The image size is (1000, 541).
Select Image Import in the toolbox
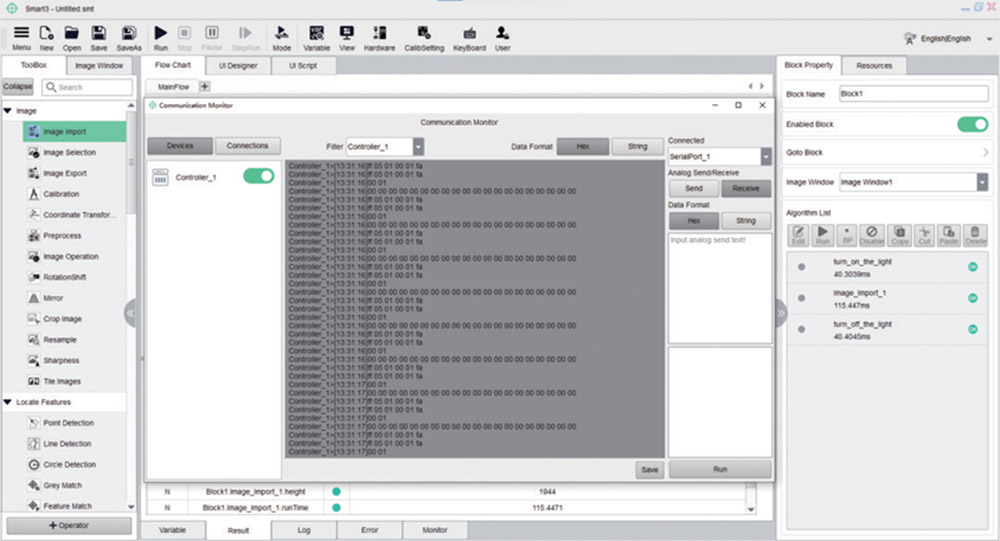75,131
